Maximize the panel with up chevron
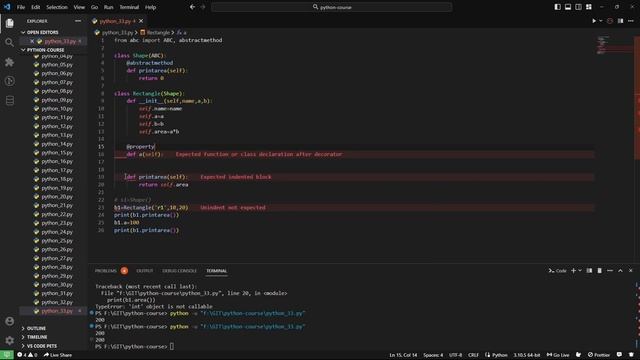This screenshot has height=360, width=640. tap(620, 271)
